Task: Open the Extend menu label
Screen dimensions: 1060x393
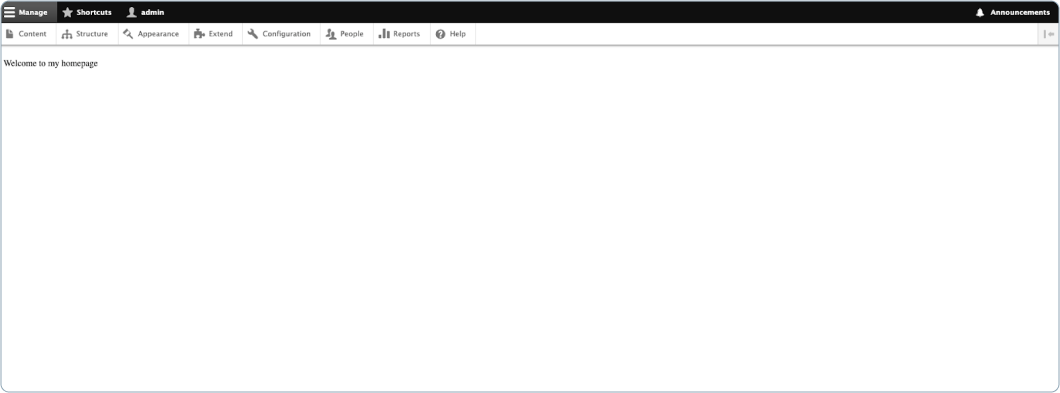Action: (220, 34)
